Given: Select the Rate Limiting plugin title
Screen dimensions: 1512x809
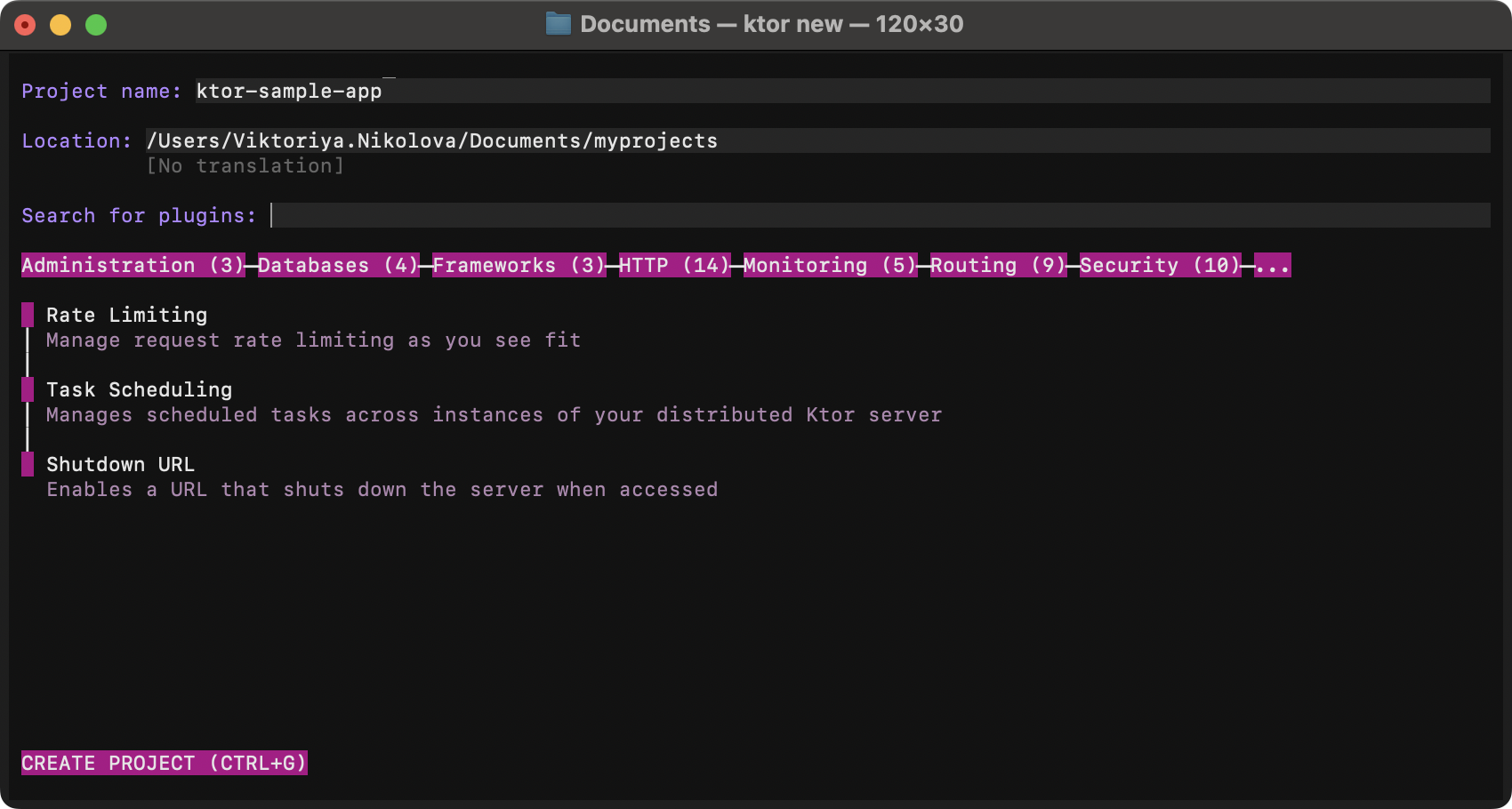Looking at the screenshot, I should 126,315.
